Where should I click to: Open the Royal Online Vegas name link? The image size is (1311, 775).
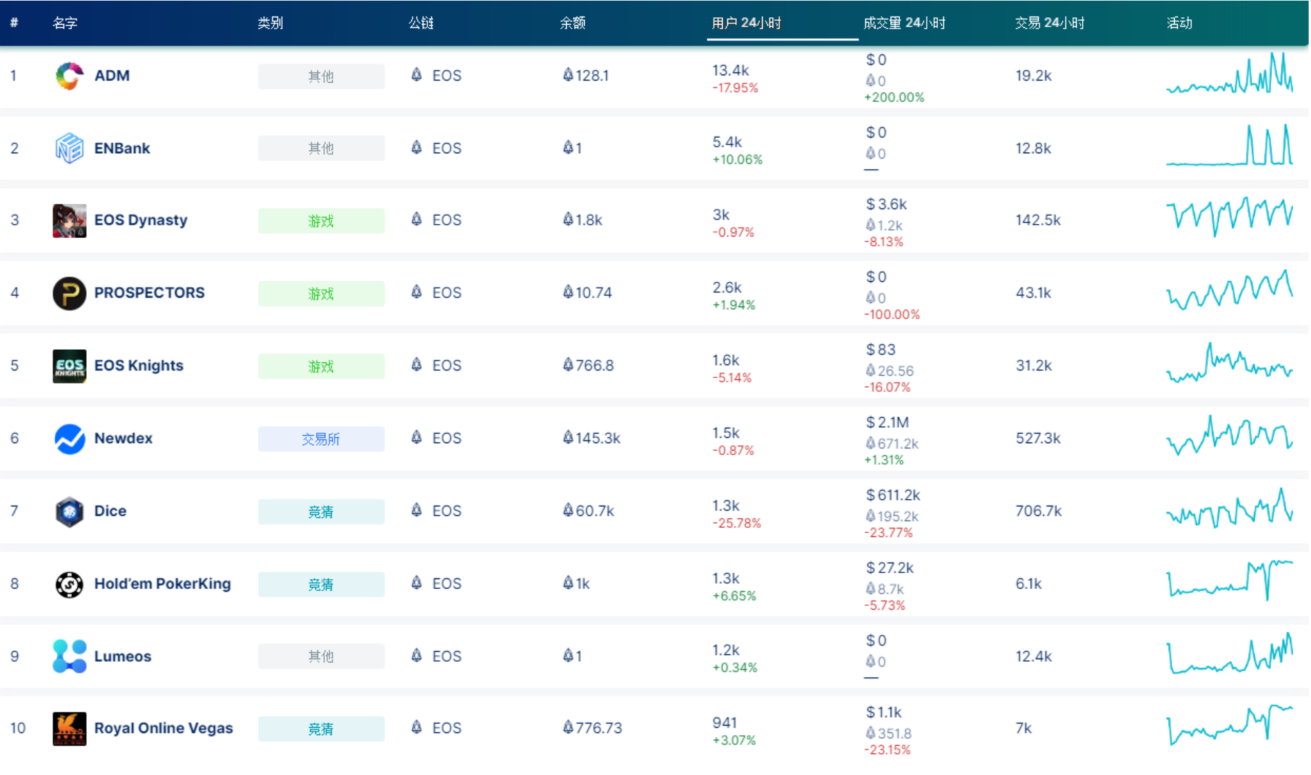(x=163, y=728)
